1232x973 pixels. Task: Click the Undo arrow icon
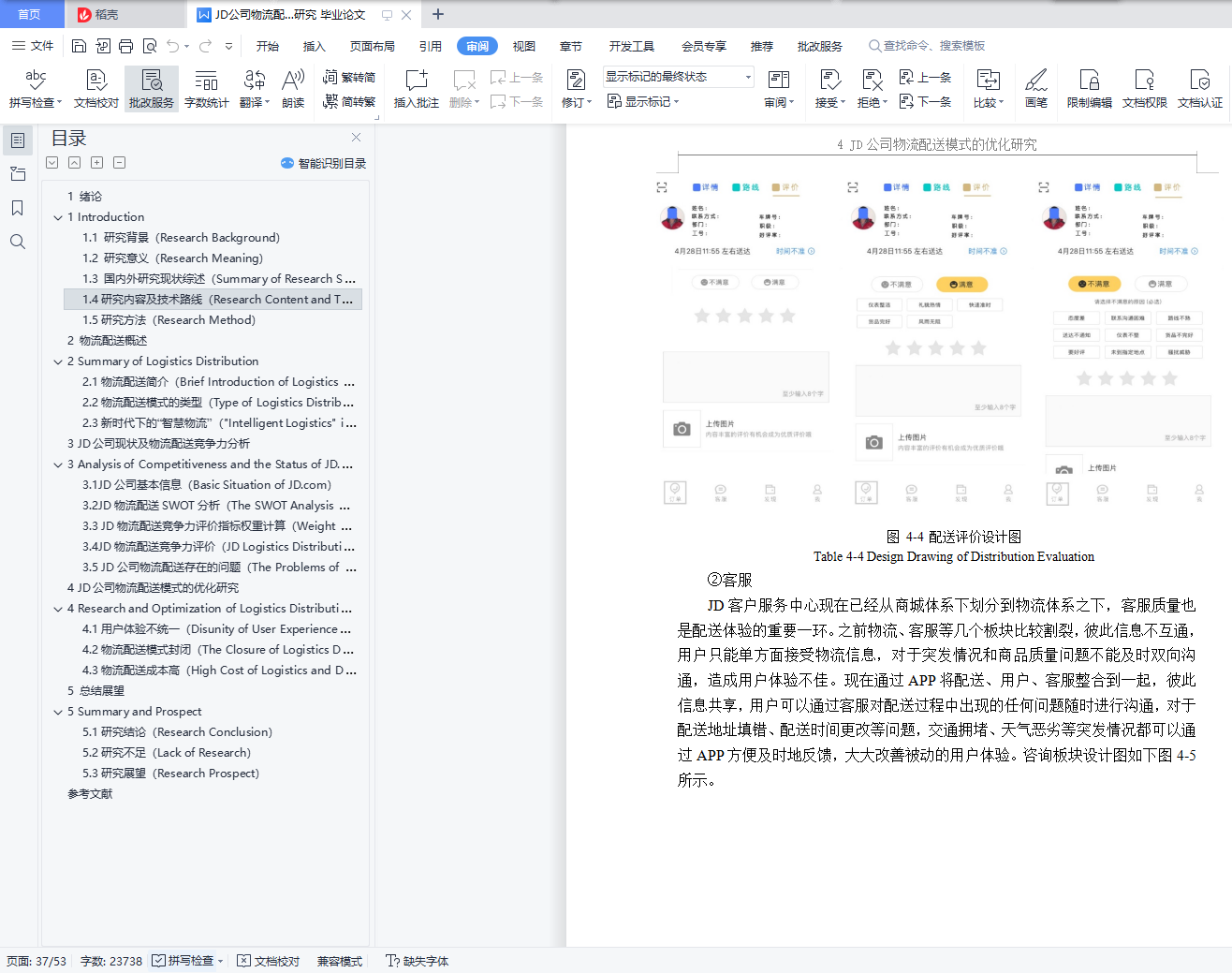172,46
